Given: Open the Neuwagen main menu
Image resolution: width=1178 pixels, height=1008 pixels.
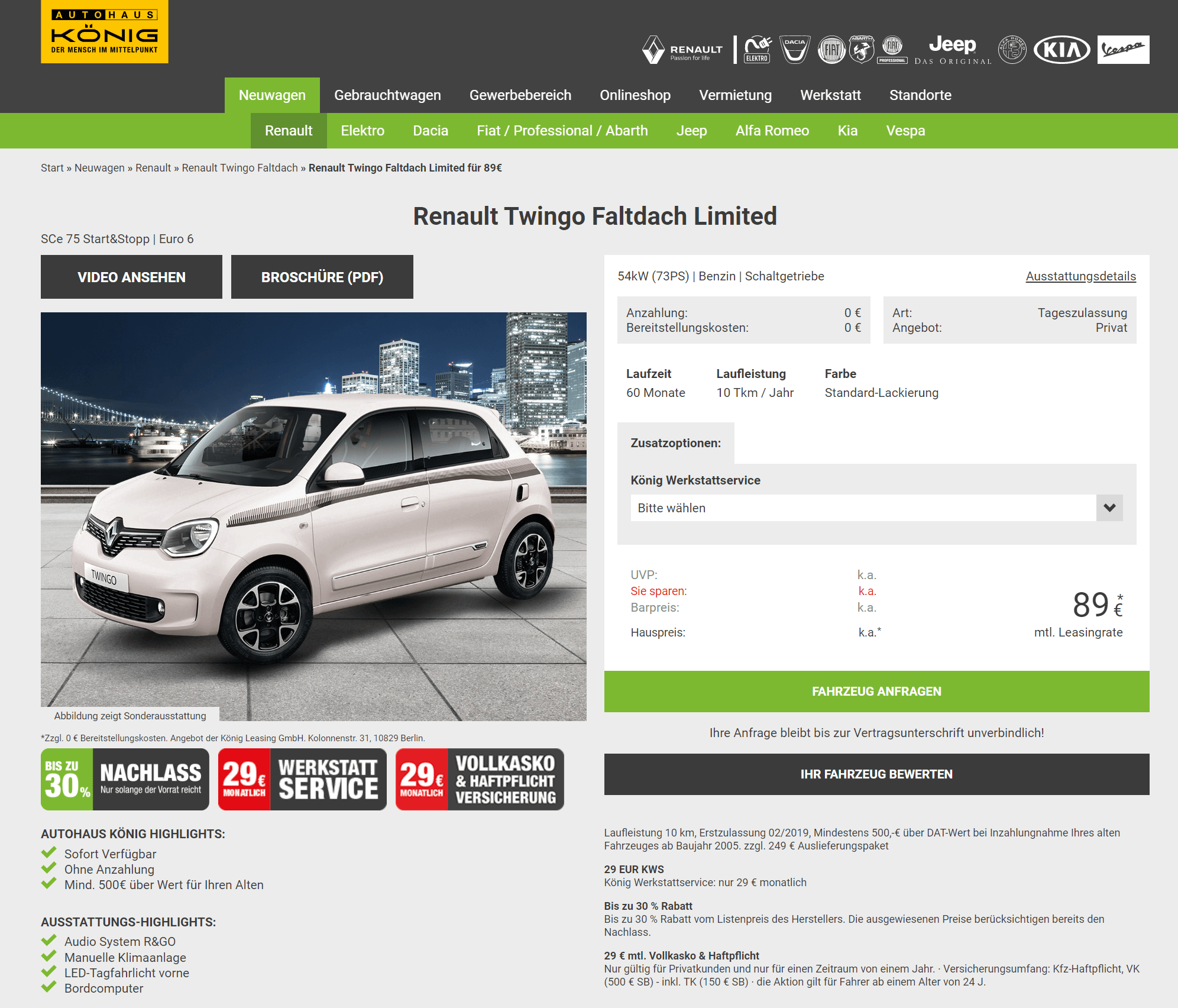Looking at the screenshot, I should click(x=272, y=95).
